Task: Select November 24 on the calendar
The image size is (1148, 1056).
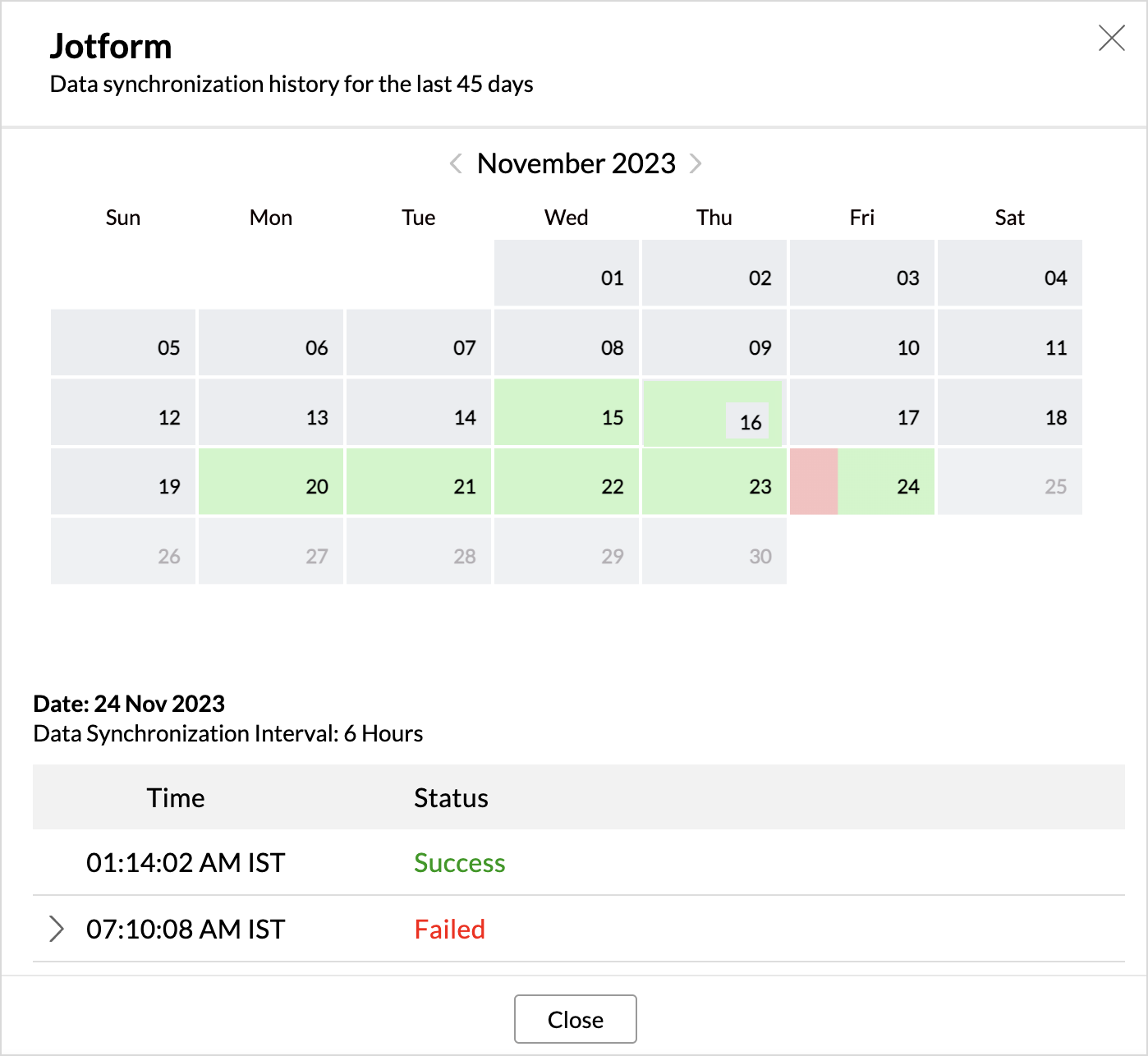Action: (887, 482)
